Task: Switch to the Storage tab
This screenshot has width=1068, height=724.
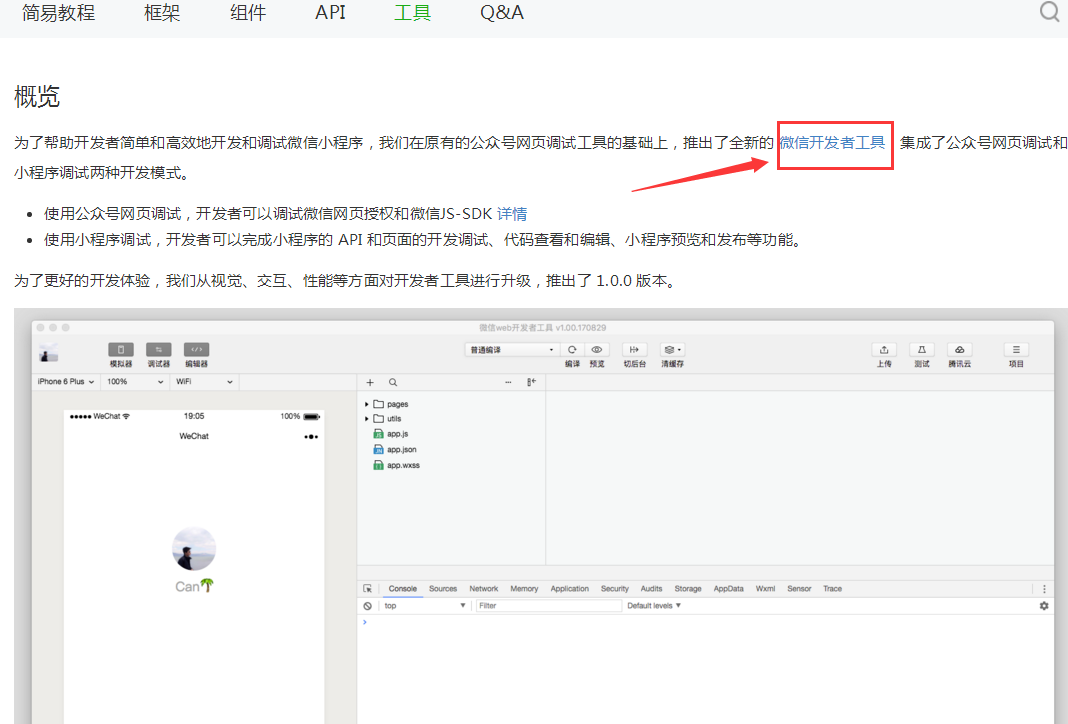Action: (688, 588)
